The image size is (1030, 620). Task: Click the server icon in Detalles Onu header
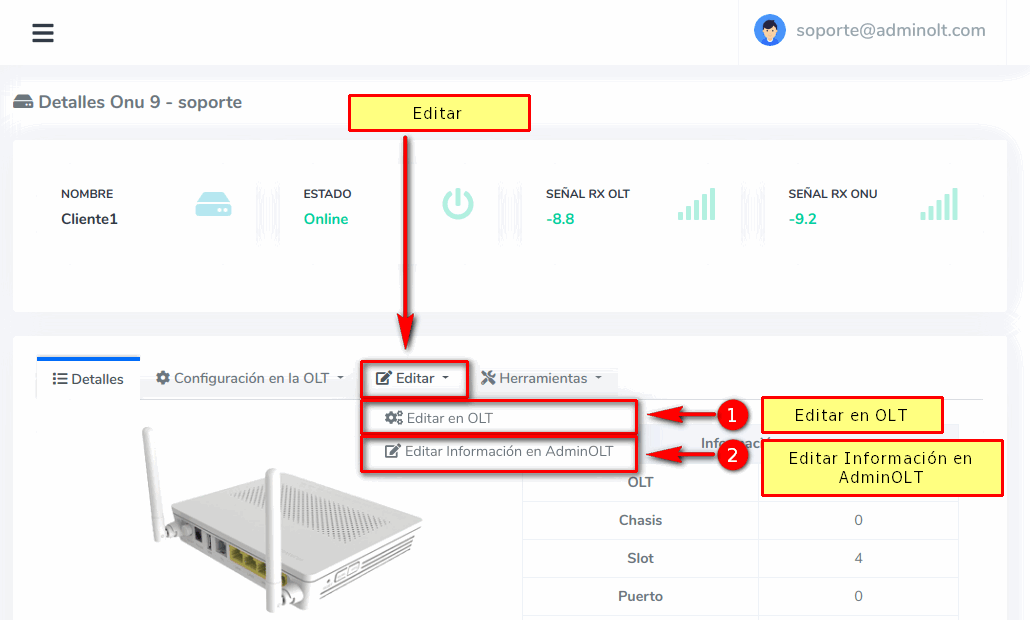click(x=23, y=102)
